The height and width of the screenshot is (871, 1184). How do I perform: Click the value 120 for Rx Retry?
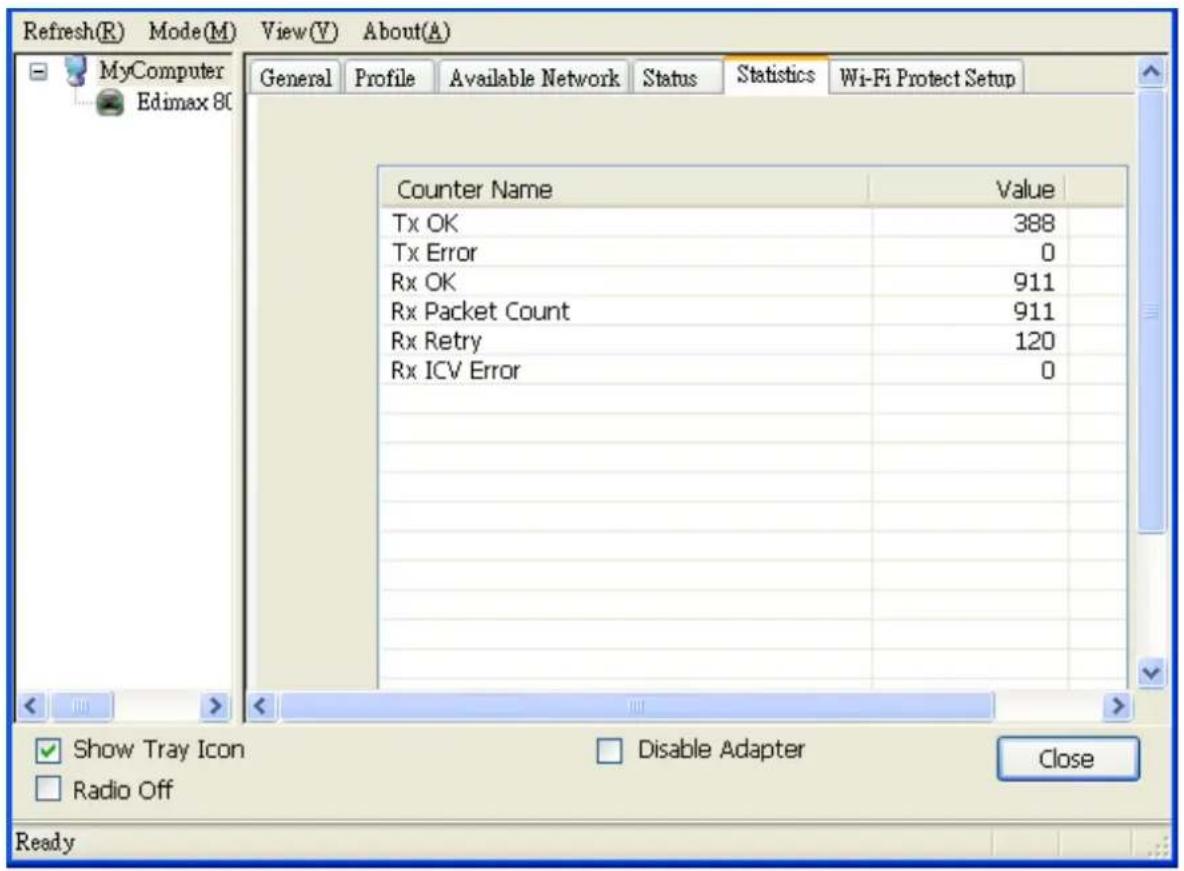[x=1034, y=341]
